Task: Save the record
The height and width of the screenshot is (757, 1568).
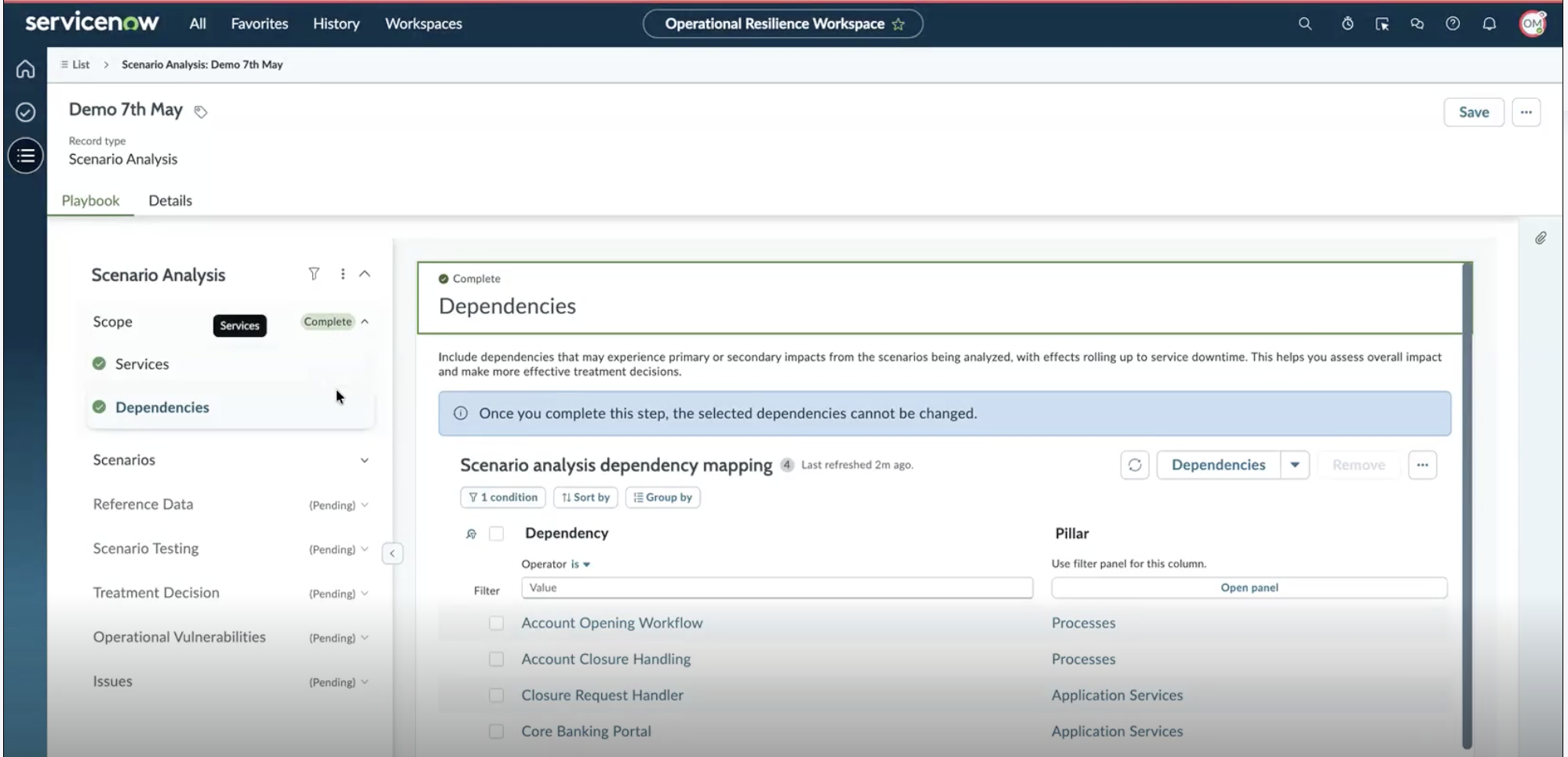Action: (x=1474, y=112)
